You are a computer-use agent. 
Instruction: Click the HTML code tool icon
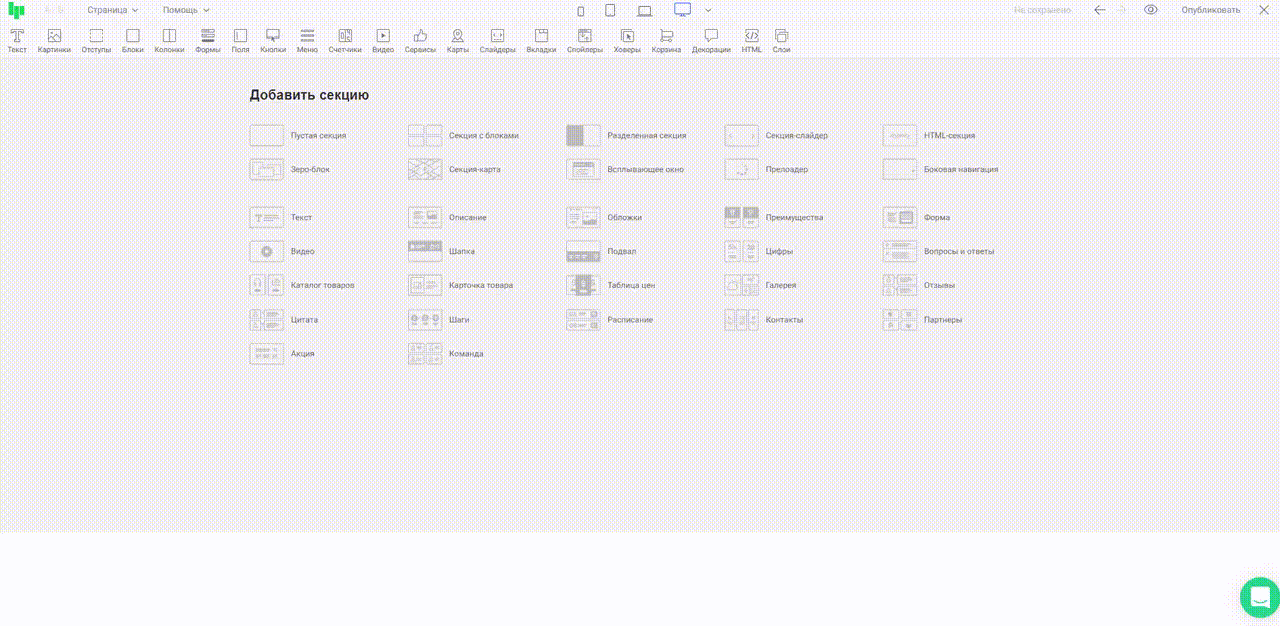pos(751,40)
